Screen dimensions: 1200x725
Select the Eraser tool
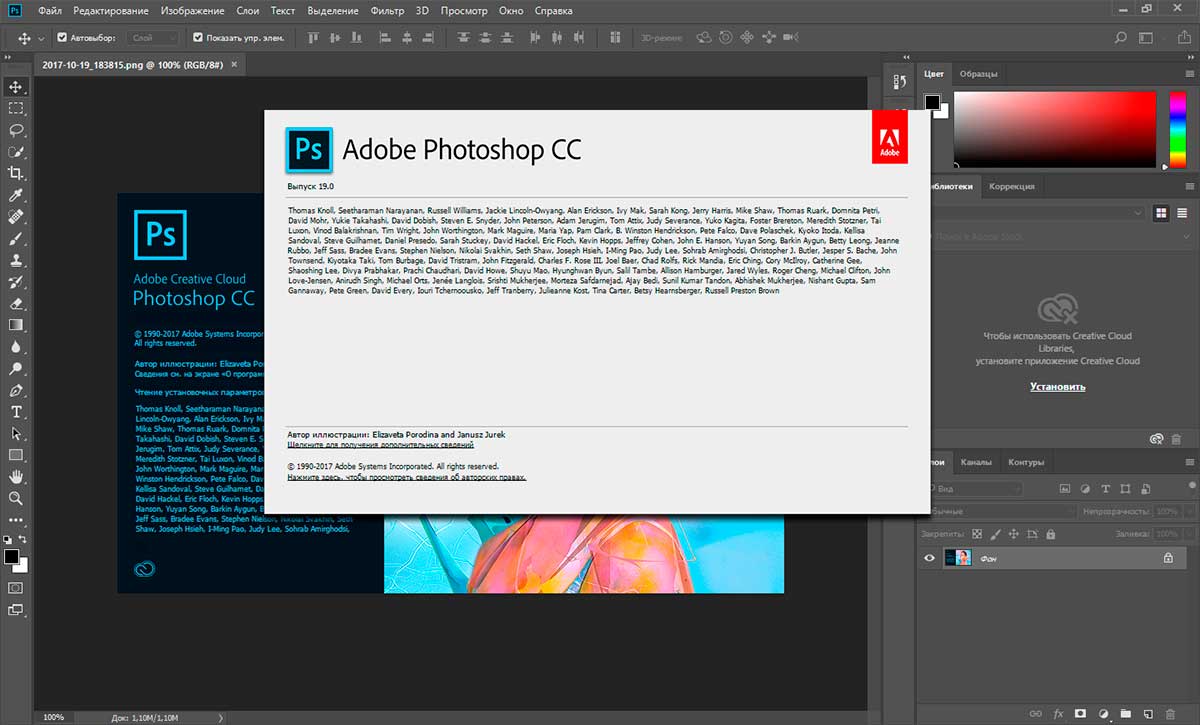[16, 303]
